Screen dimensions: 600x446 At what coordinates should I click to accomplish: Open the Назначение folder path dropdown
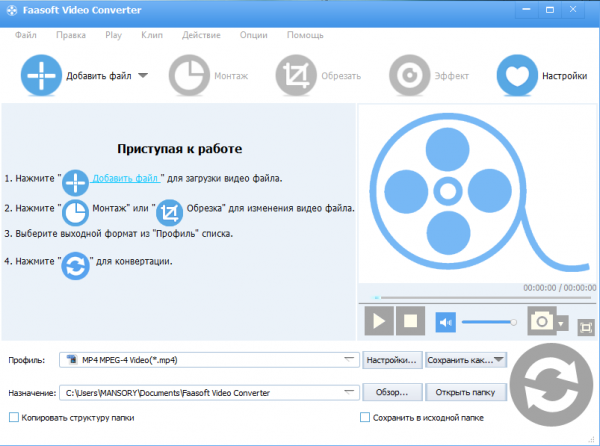(349, 392)
